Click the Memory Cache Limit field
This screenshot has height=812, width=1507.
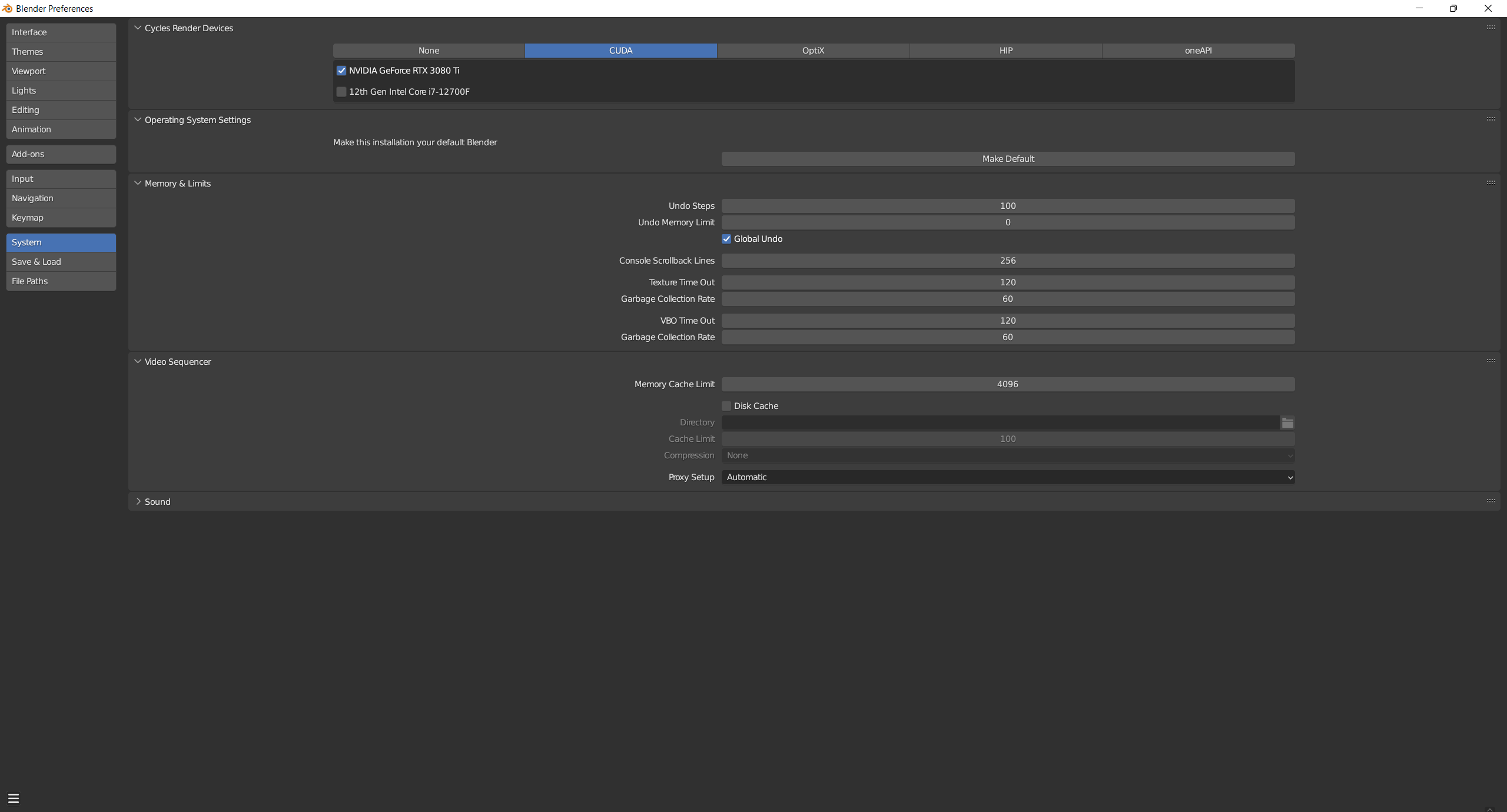pyautogui.click(x=1008, y=384)
